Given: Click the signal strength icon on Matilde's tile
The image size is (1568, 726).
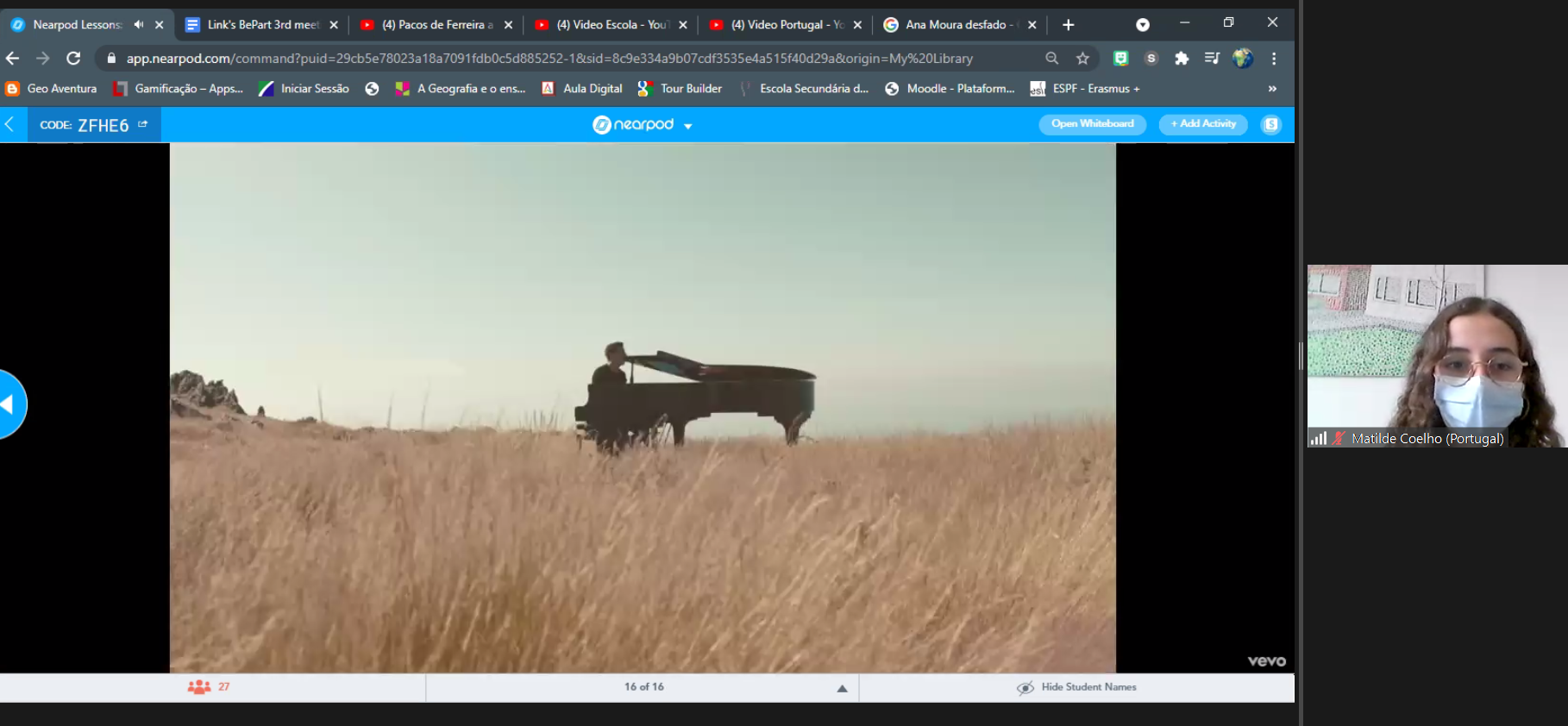Looking at the screenshot, I should [x=1318, y=438].
